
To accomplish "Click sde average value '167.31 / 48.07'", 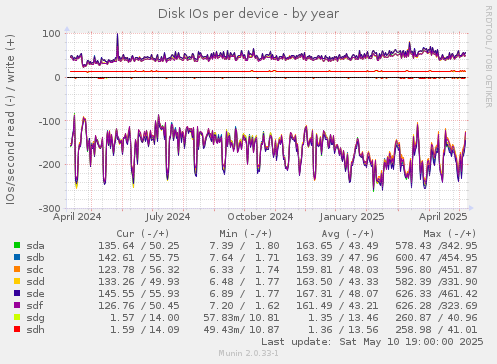I will 337,294.
